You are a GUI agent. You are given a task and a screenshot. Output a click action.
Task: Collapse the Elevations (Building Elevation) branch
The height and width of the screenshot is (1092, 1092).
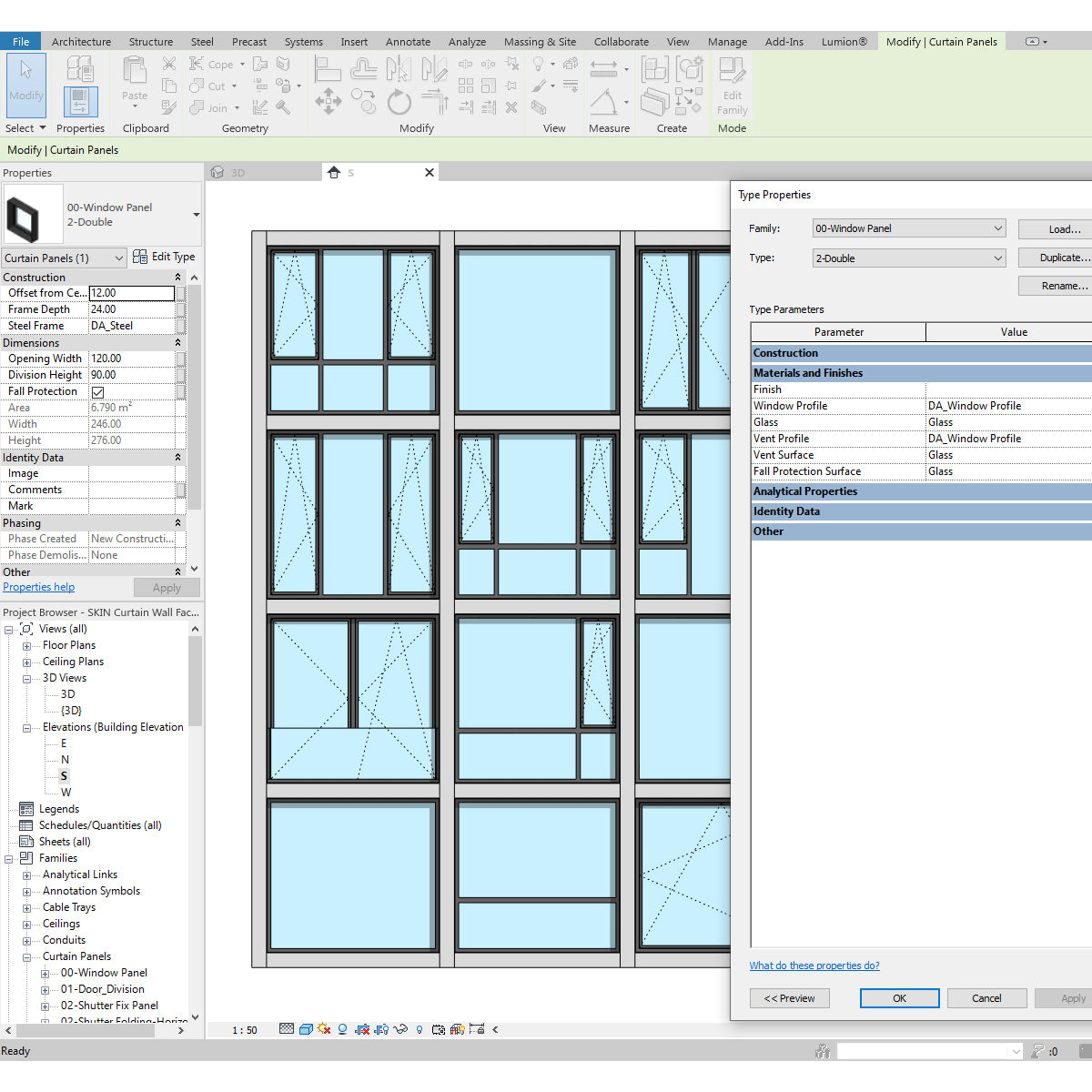coord(27,726)
